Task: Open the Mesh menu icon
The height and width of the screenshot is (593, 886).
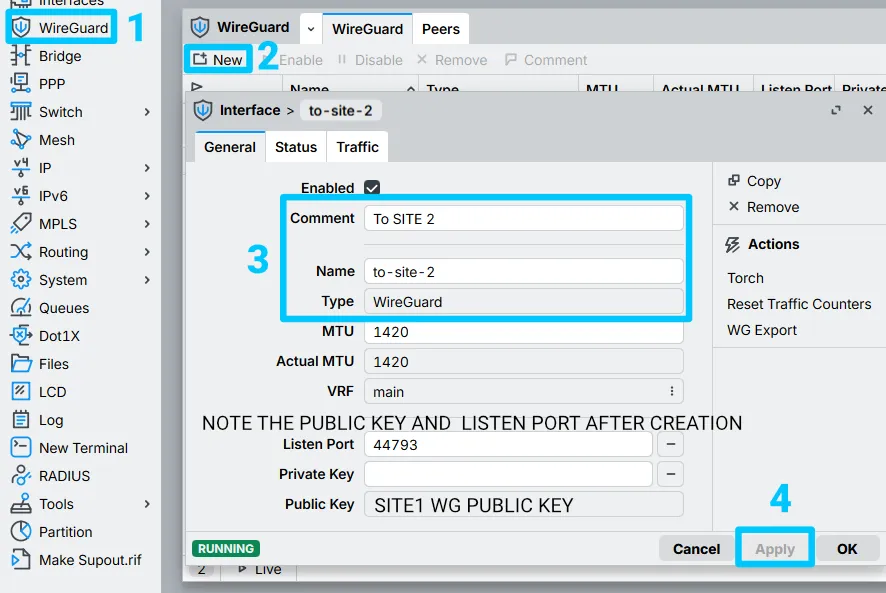Action: [20, 140]
